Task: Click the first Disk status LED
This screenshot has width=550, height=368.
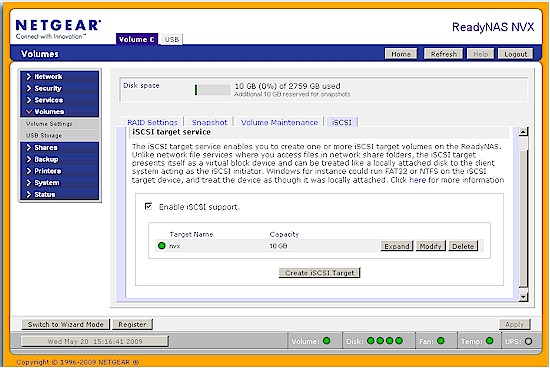Action: pyautogui.click(x=371, y=341)
